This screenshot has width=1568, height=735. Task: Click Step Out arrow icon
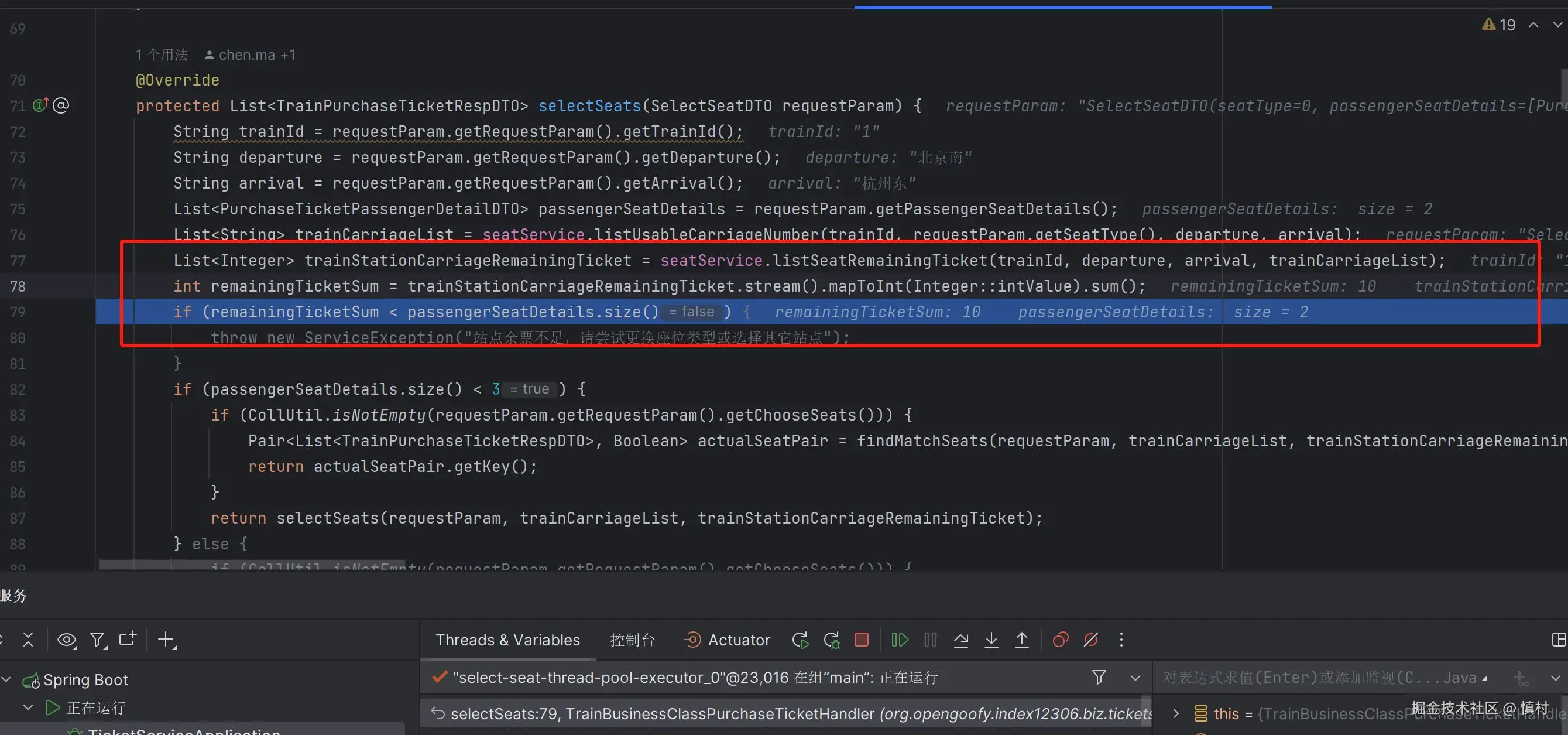pos(1021,640)
